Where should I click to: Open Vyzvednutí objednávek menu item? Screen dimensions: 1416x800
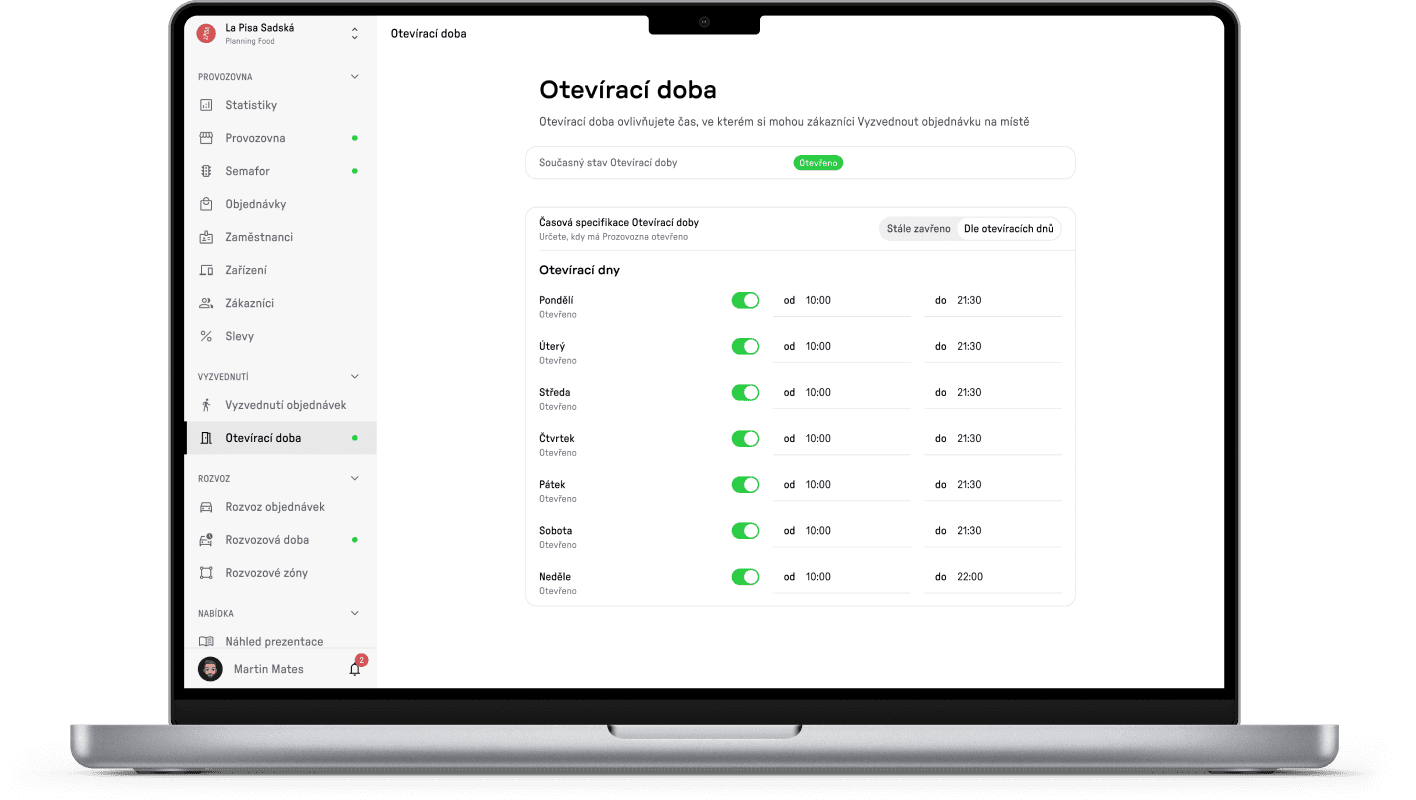pyautogui.click(x=285, y=405)
